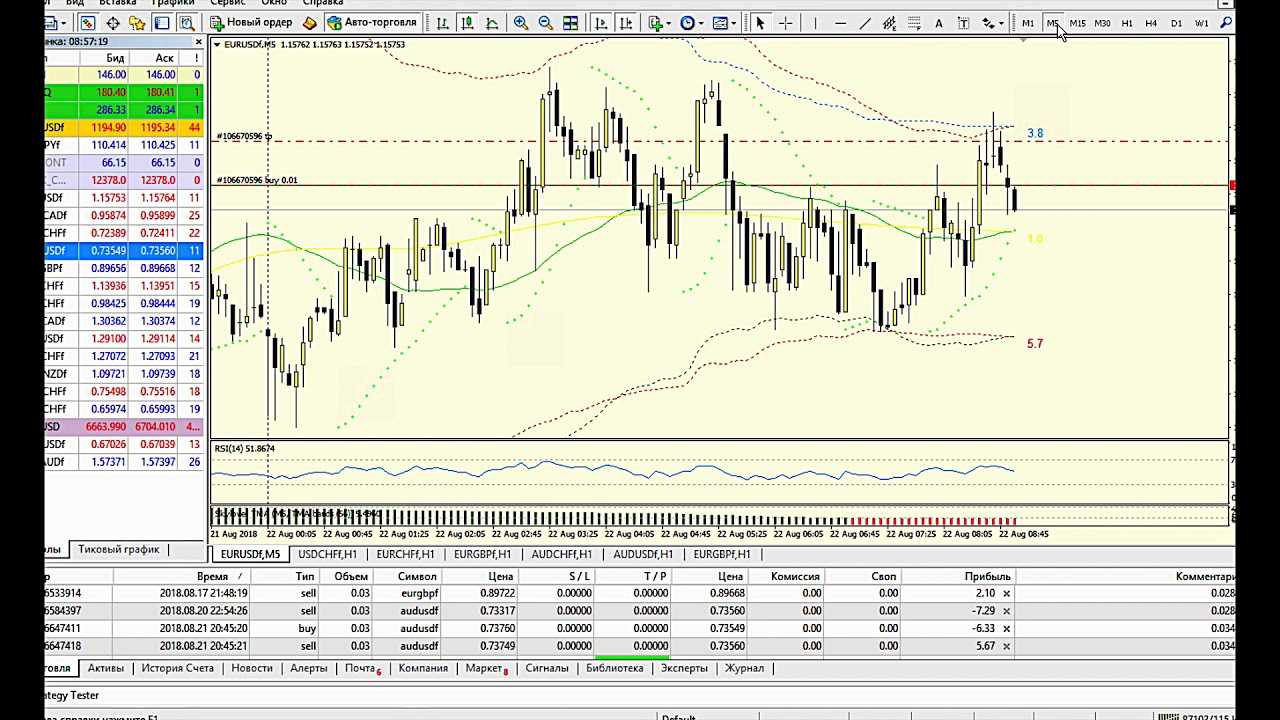Open the chart templates dropdown

[725, 23]
